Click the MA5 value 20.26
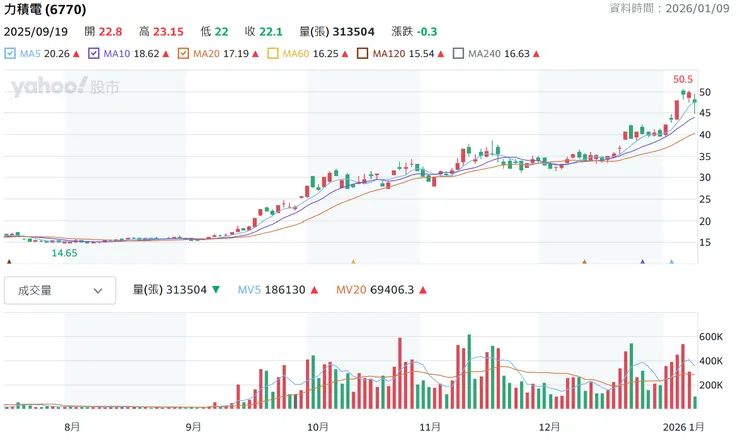 click(57, 53)
